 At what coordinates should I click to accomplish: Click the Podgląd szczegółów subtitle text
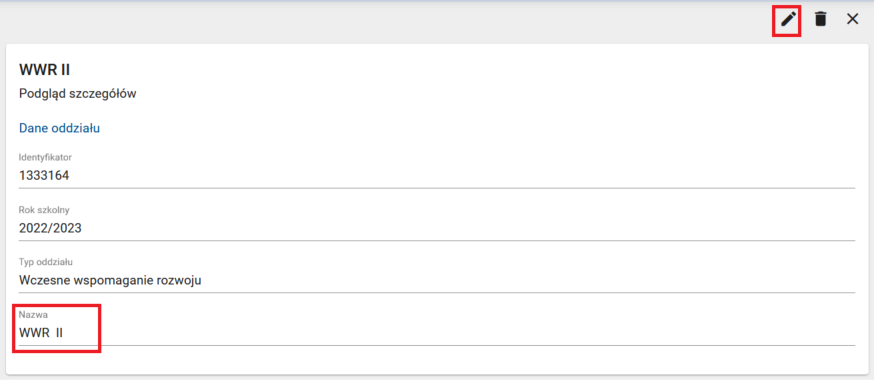[x=78, y=94]
